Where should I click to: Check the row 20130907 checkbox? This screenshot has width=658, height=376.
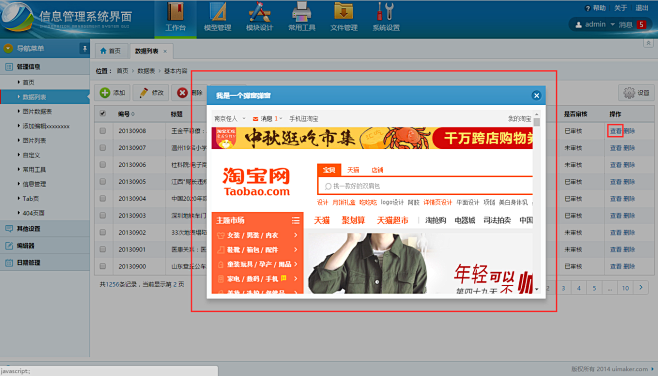point(103,148)
